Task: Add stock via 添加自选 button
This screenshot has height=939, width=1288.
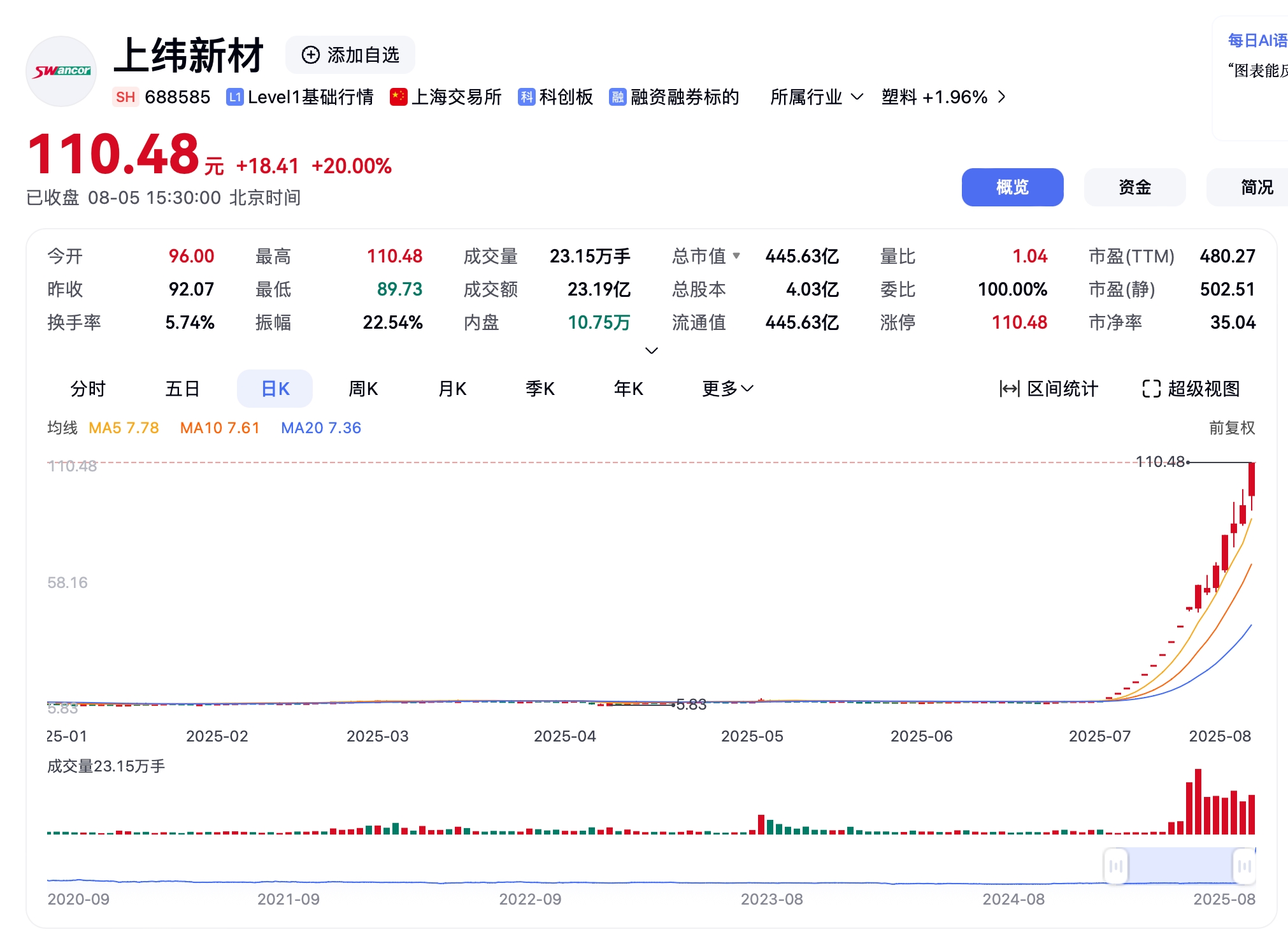Action: [x=350, y=55]
